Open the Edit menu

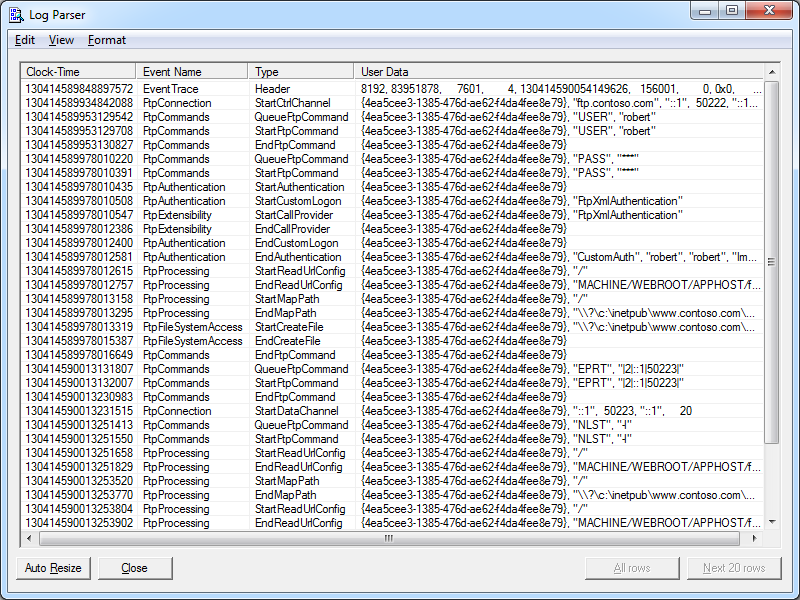click(25, 40)
